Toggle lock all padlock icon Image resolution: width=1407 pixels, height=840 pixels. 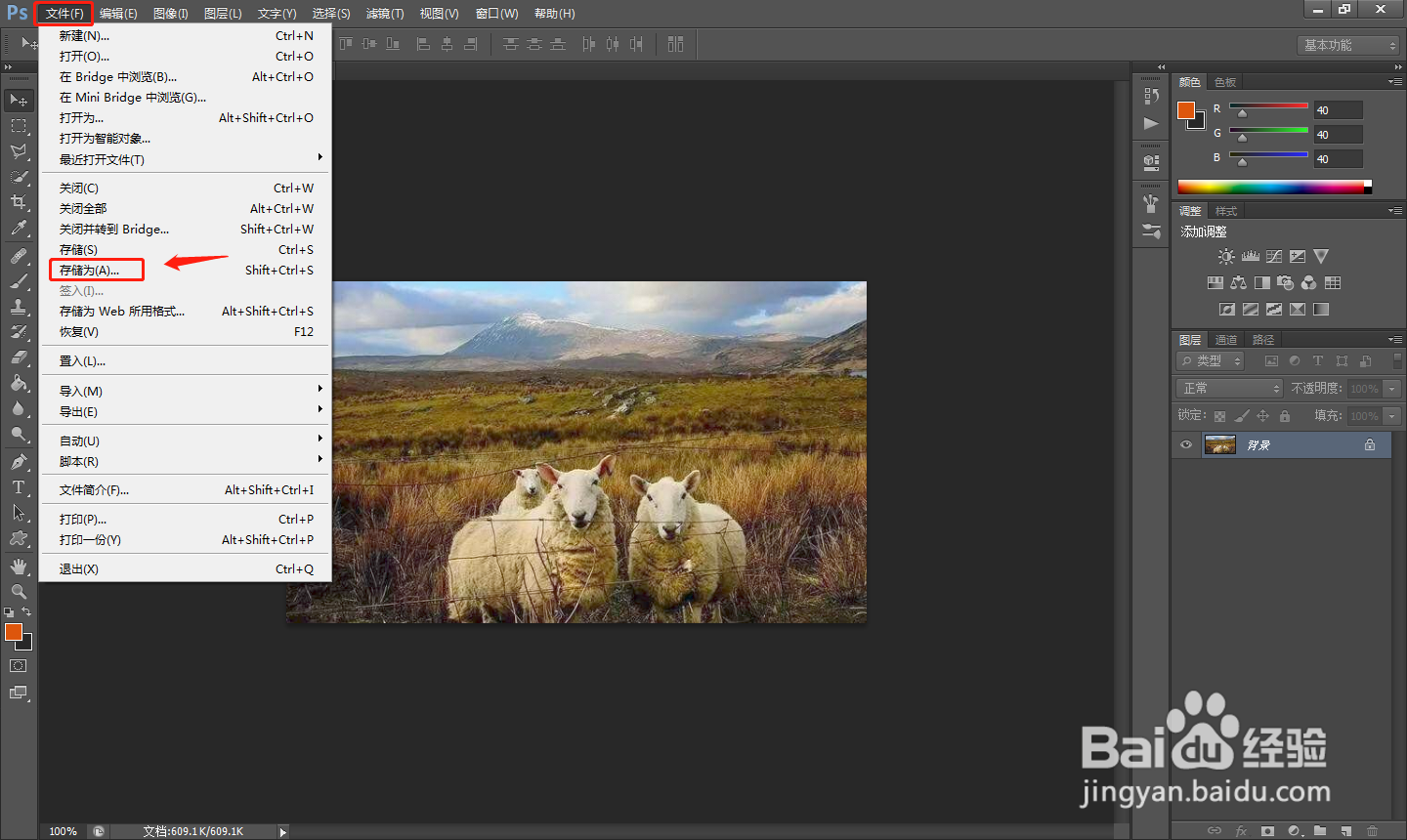click(1285, 416)
